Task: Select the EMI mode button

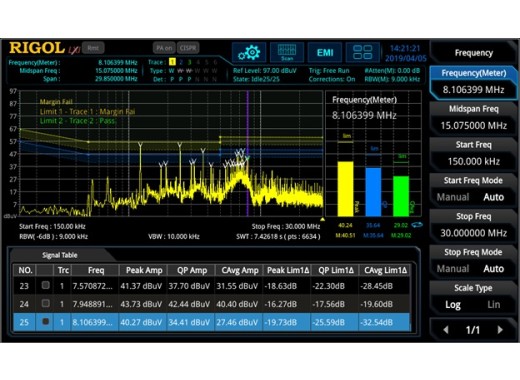Action: pos(325,53)
